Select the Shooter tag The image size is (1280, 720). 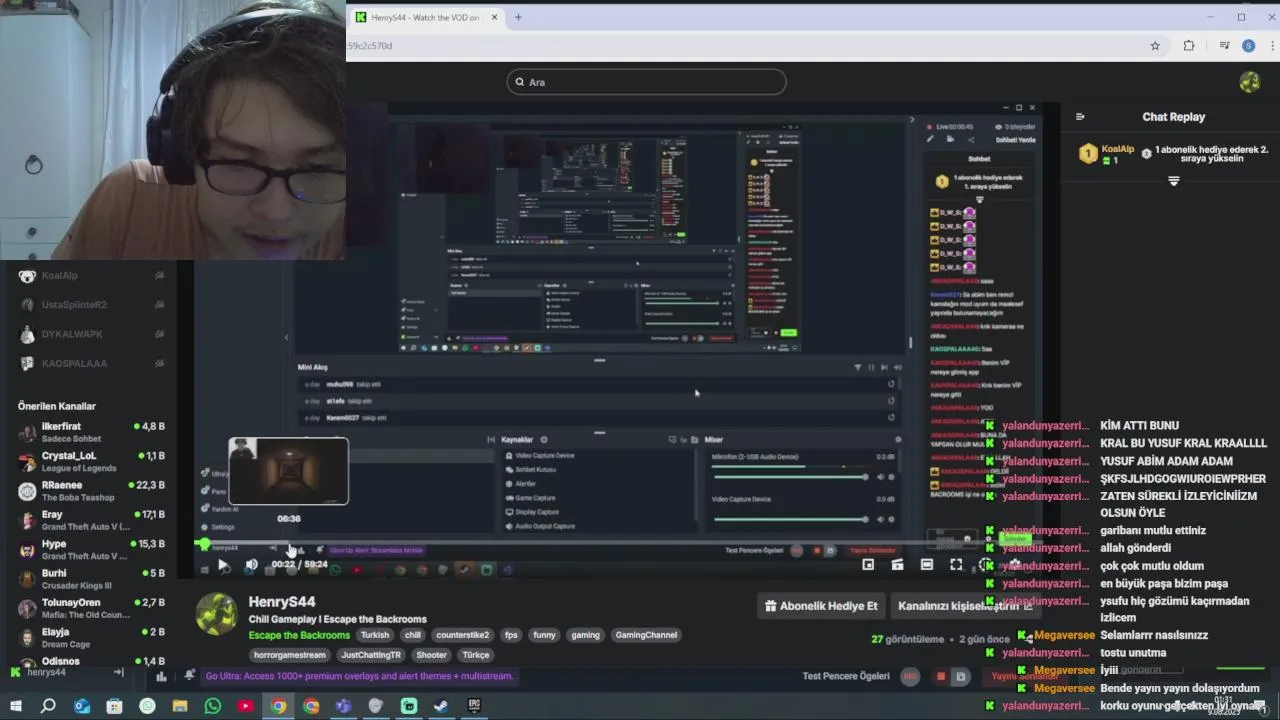tap(431, 655)
